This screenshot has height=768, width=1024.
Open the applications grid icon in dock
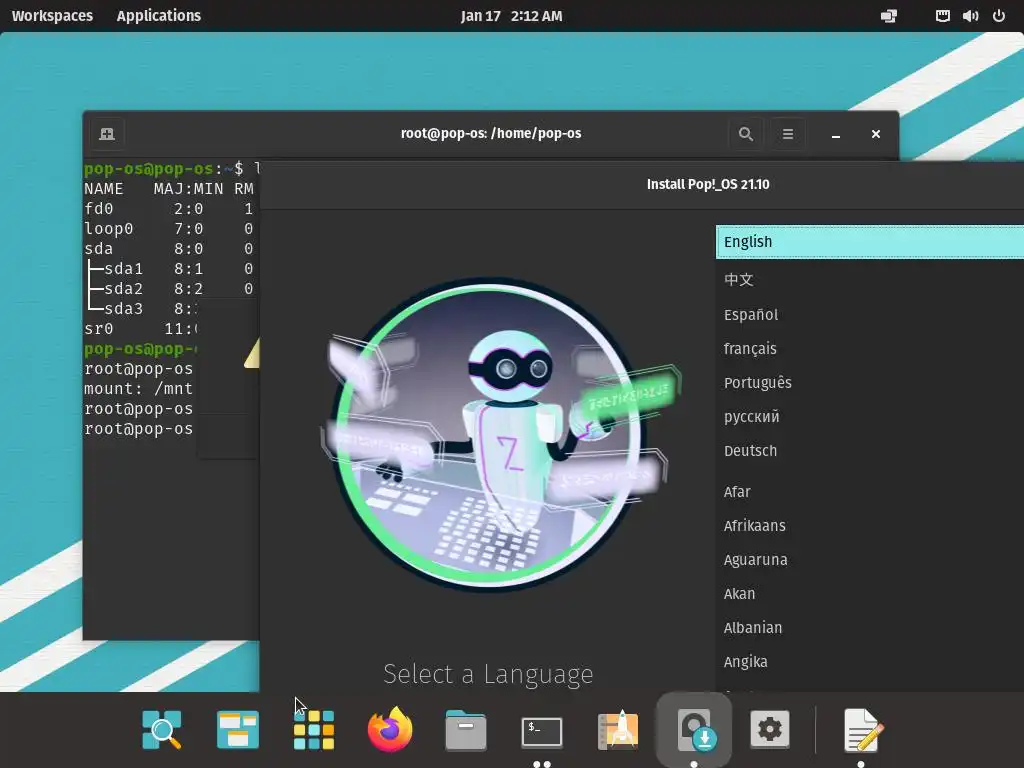[x=314, y=729]
